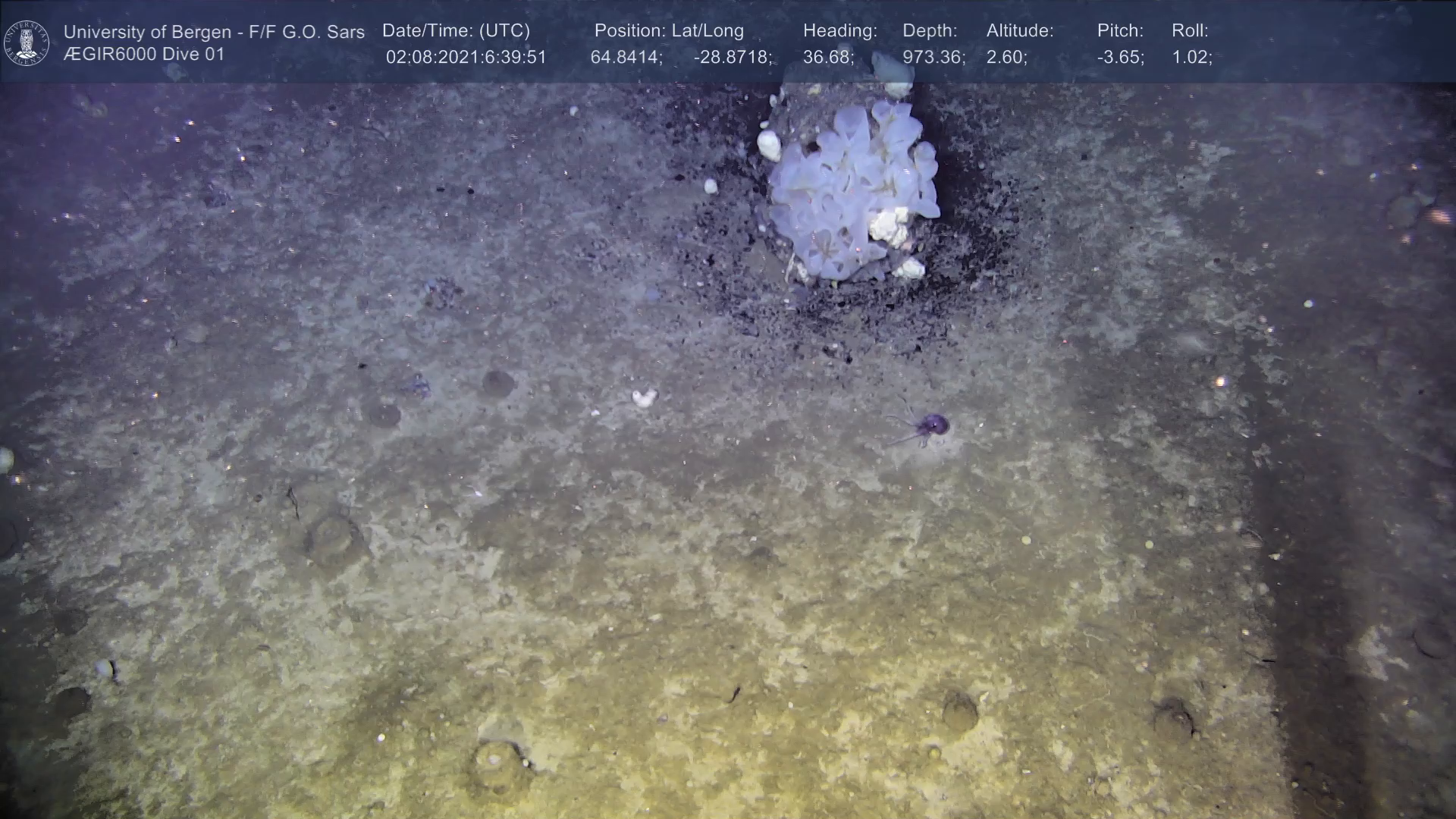Click the University of Bergen logo

coord(27,42)
